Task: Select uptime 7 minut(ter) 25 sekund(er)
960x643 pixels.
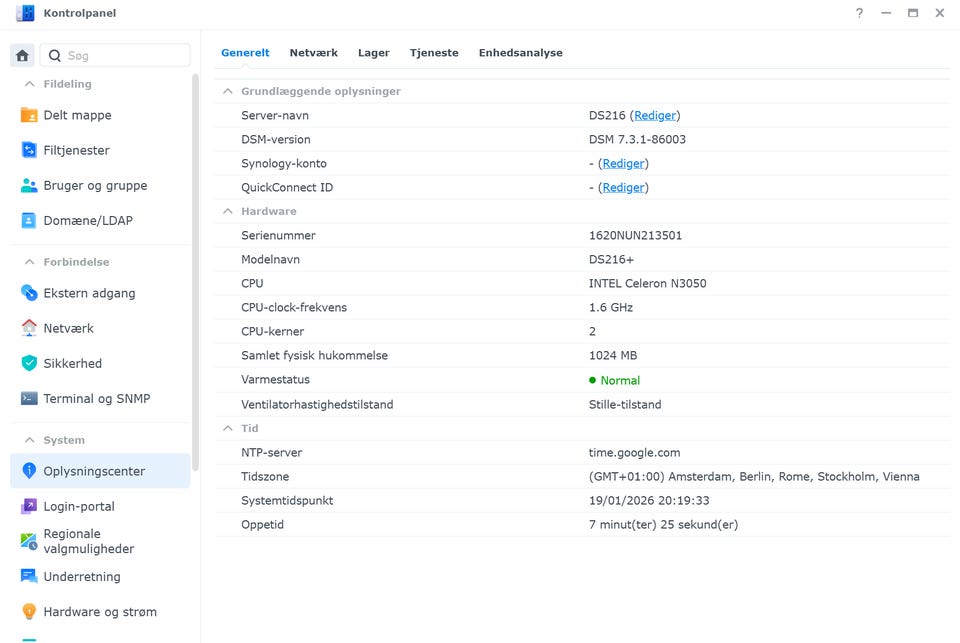Action: [x=664, y=525]
